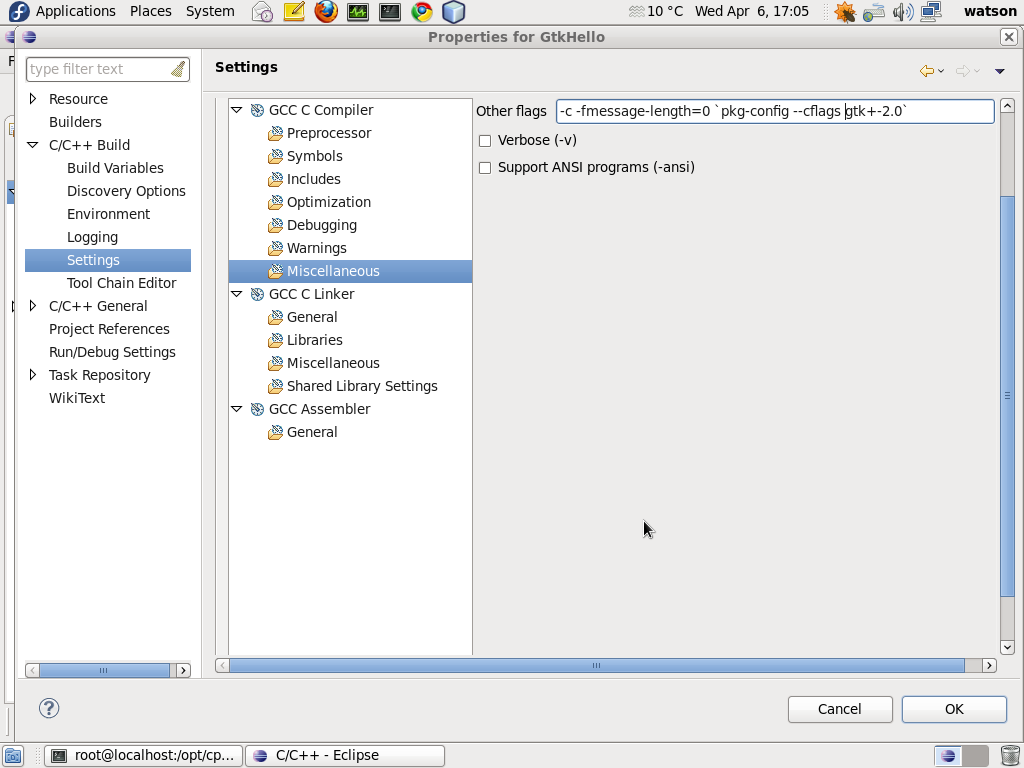
Task: Click network connection tray icon
Action: [931, 12]
